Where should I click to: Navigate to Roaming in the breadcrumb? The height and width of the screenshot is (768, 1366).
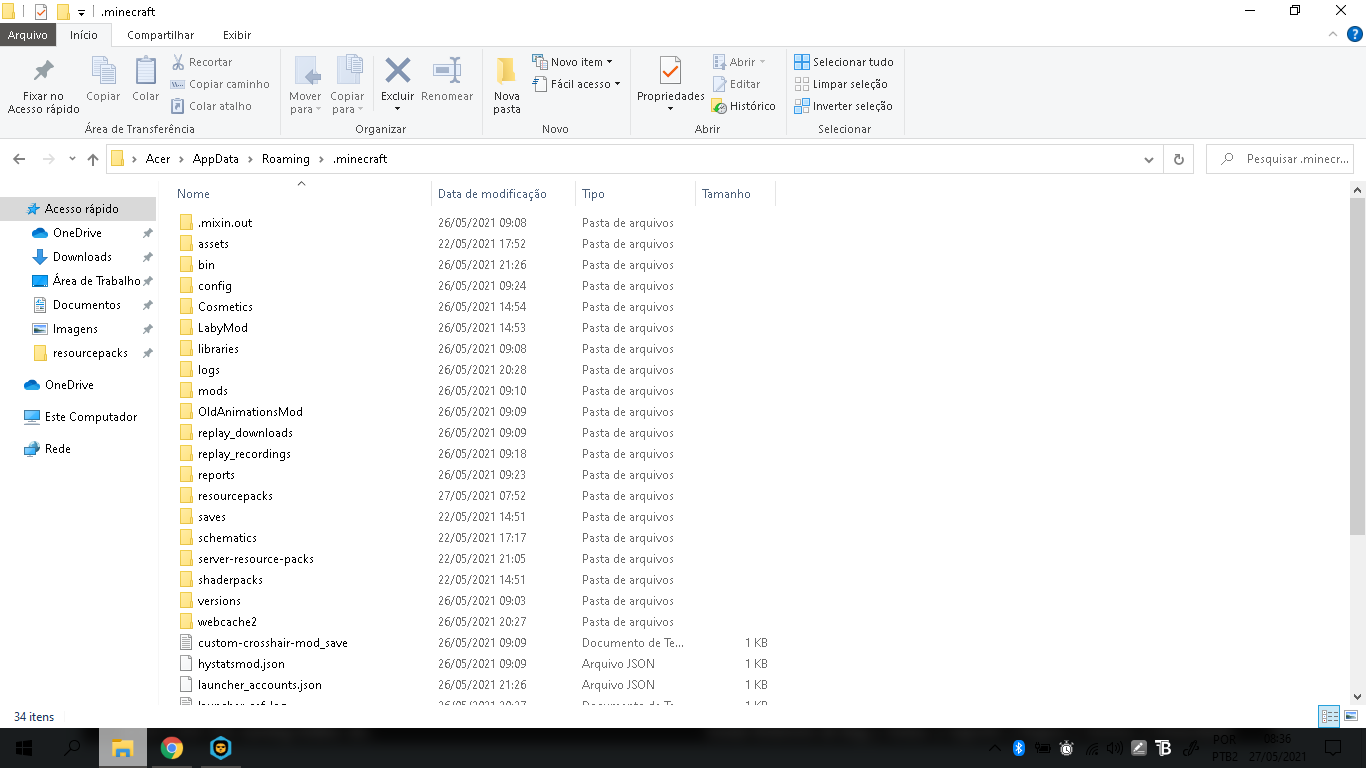(286, 159)
